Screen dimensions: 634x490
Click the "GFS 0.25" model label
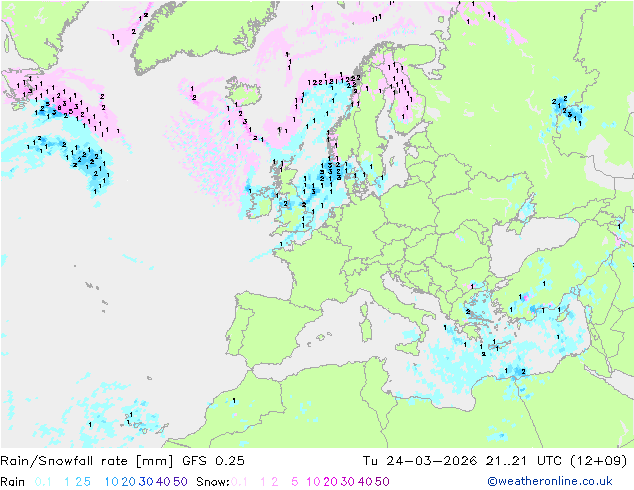[x=213, y=461]
